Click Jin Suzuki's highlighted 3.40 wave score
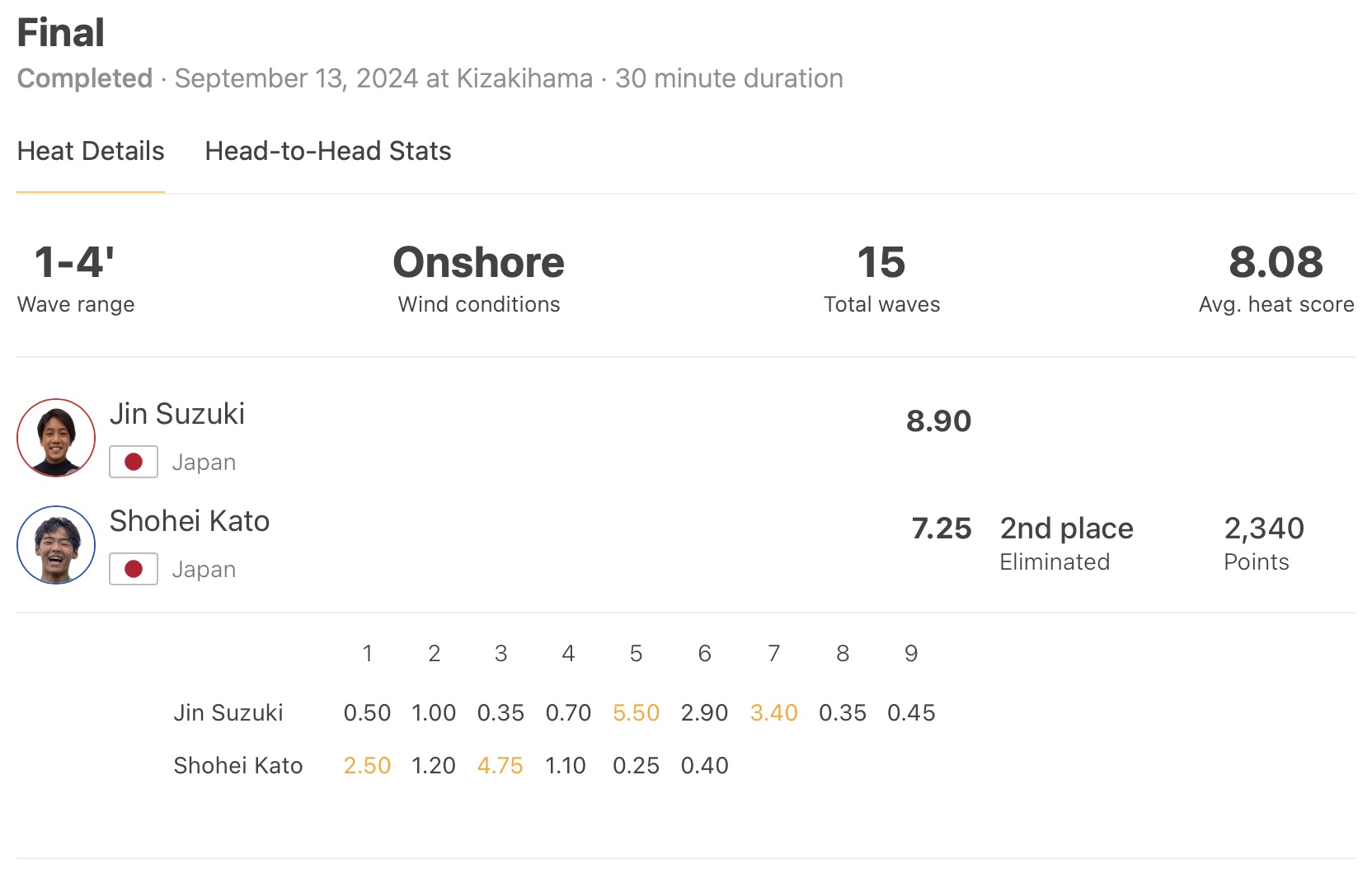 point(773,712)
